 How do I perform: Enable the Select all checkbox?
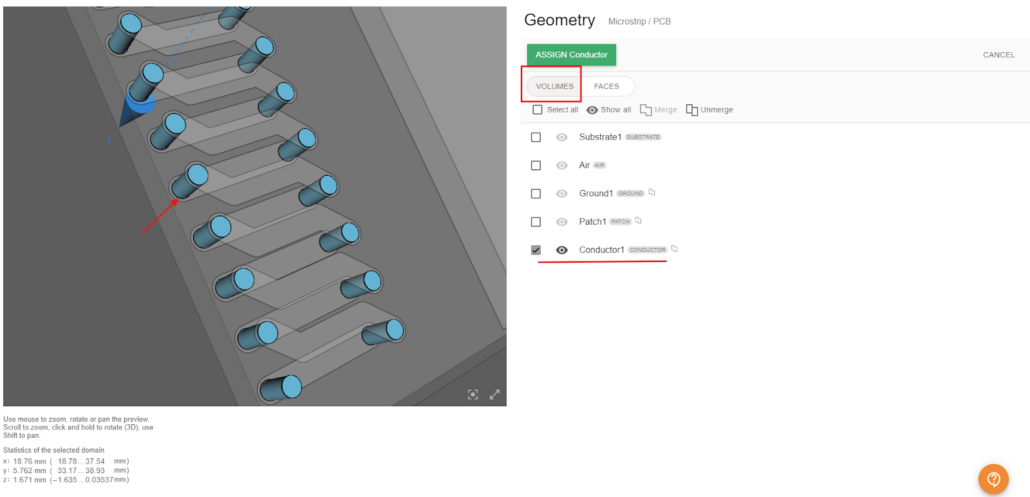tap(537, 110)
